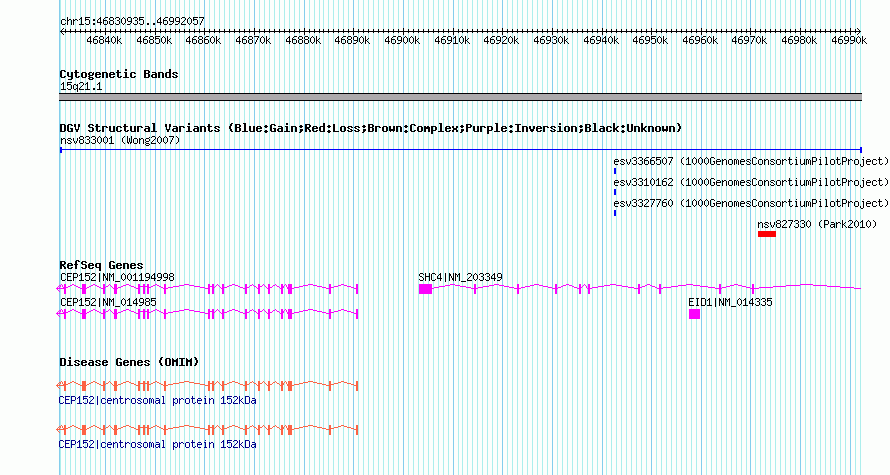This screenshot has height=475, width=890.
Task: Click the 15q21.1 cytogenetic band bar
Action: [x=461, y=97]
